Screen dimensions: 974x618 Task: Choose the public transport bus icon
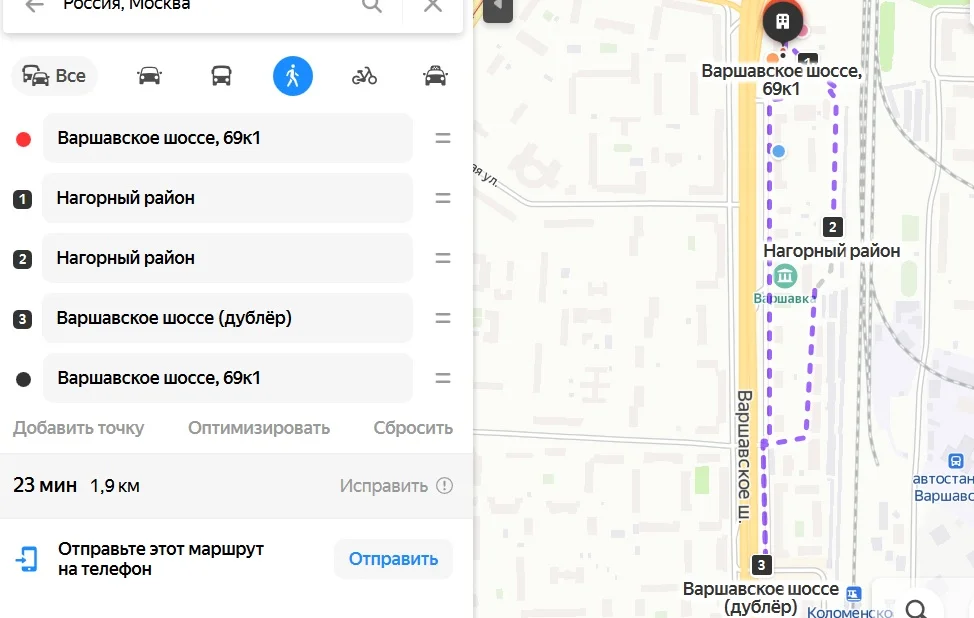(x=221, y=76)
